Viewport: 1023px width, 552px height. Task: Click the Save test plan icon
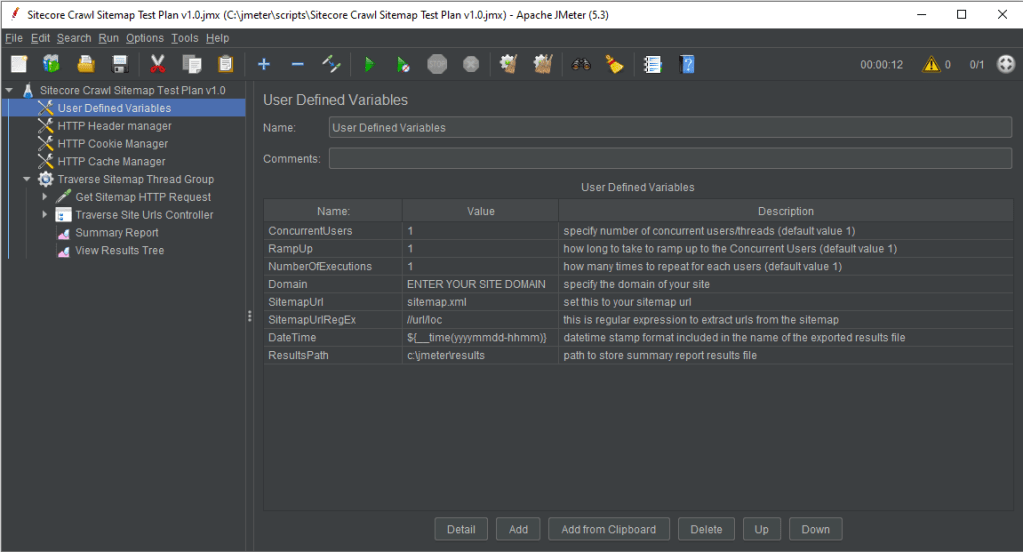point(120,64)
